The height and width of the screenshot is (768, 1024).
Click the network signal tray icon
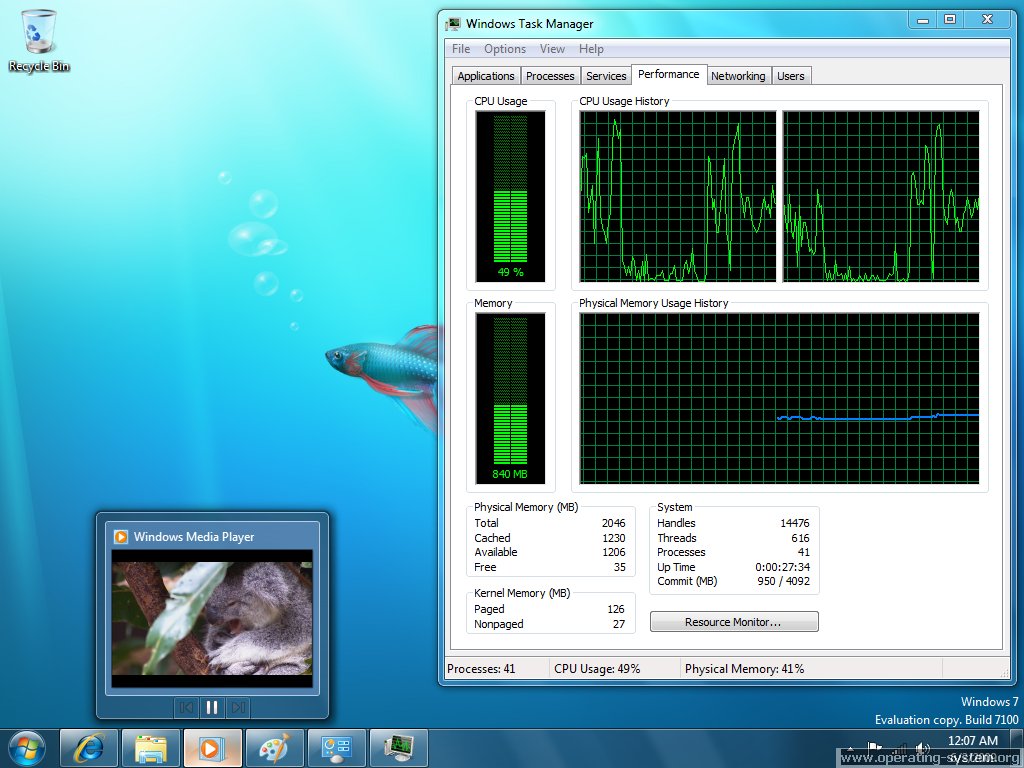tap(899, 748)
